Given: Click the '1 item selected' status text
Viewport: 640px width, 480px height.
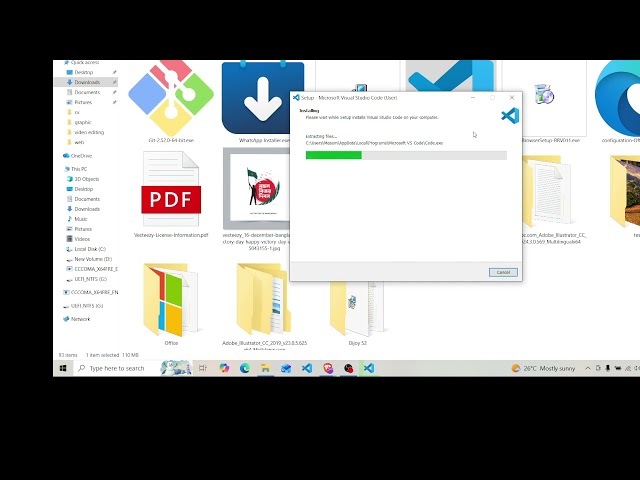Looking at the screenshot, I should (102, 355).
